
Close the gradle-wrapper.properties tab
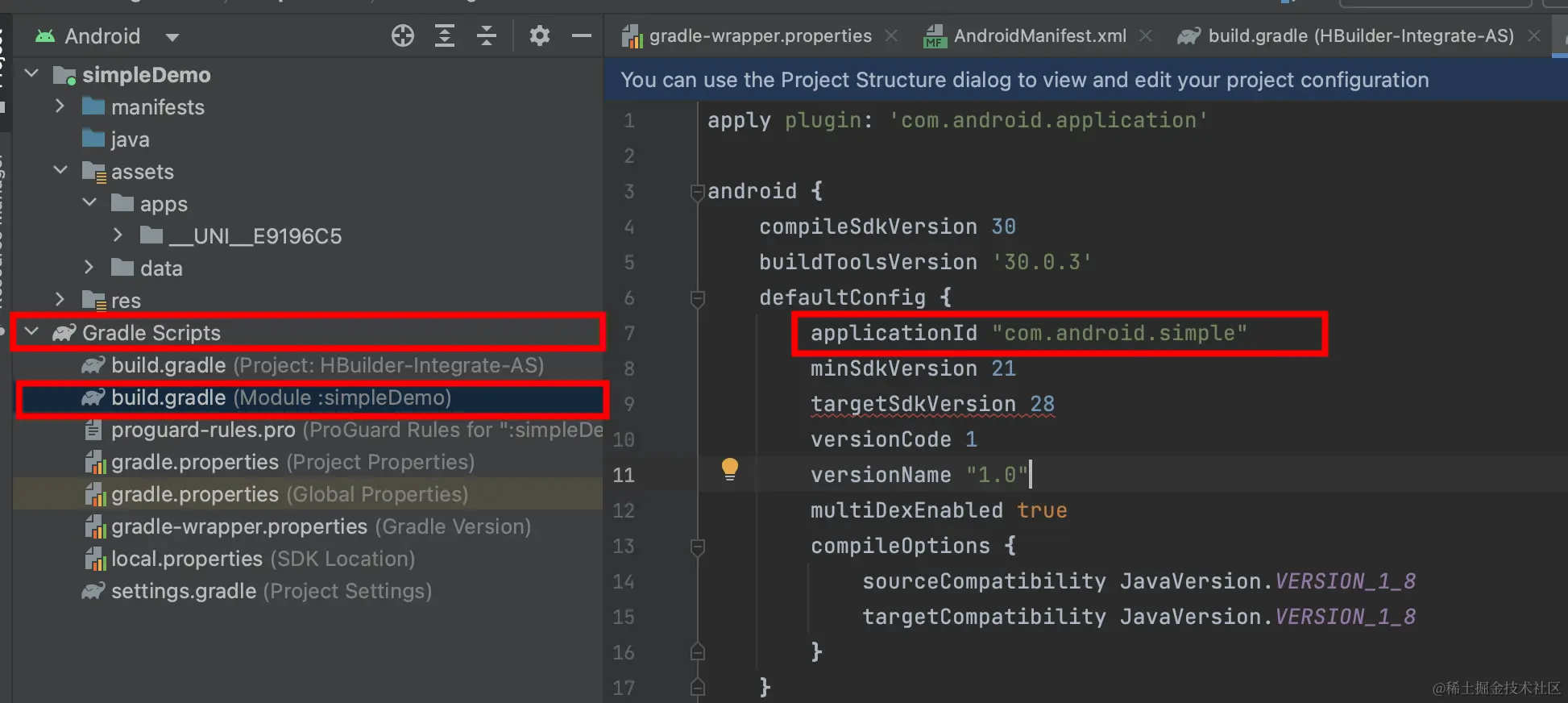[x=891, y=35]
